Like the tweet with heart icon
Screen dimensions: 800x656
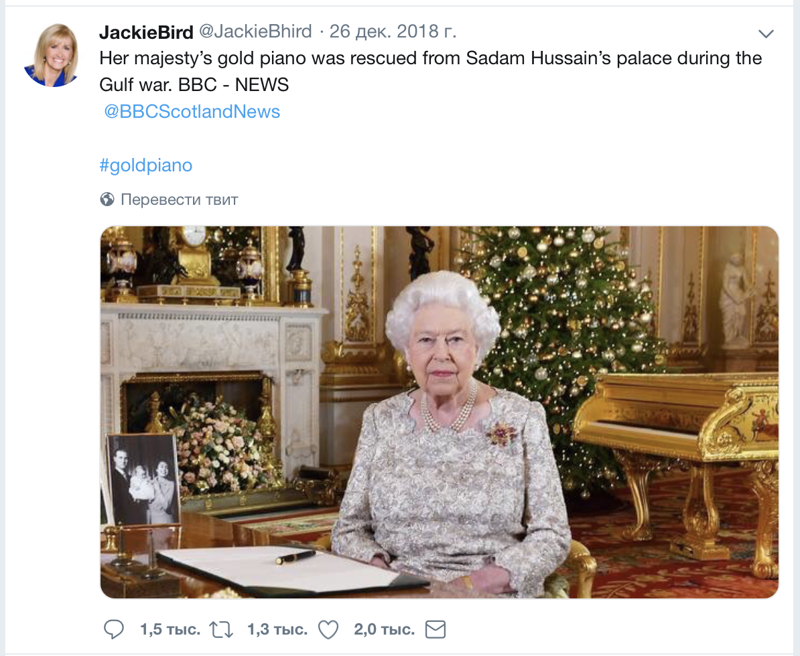pyautogui.click(x=328, y=629)
